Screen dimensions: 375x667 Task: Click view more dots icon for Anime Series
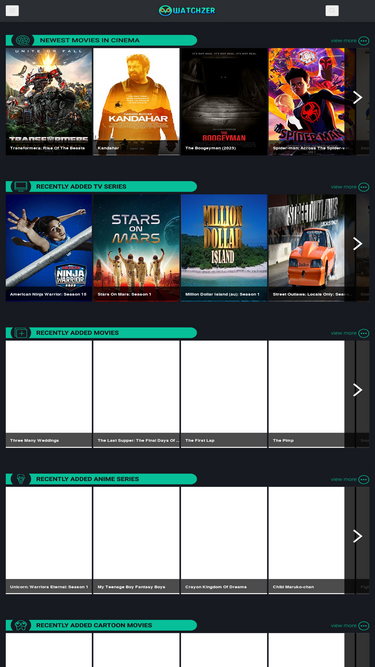tap(364, 479)
